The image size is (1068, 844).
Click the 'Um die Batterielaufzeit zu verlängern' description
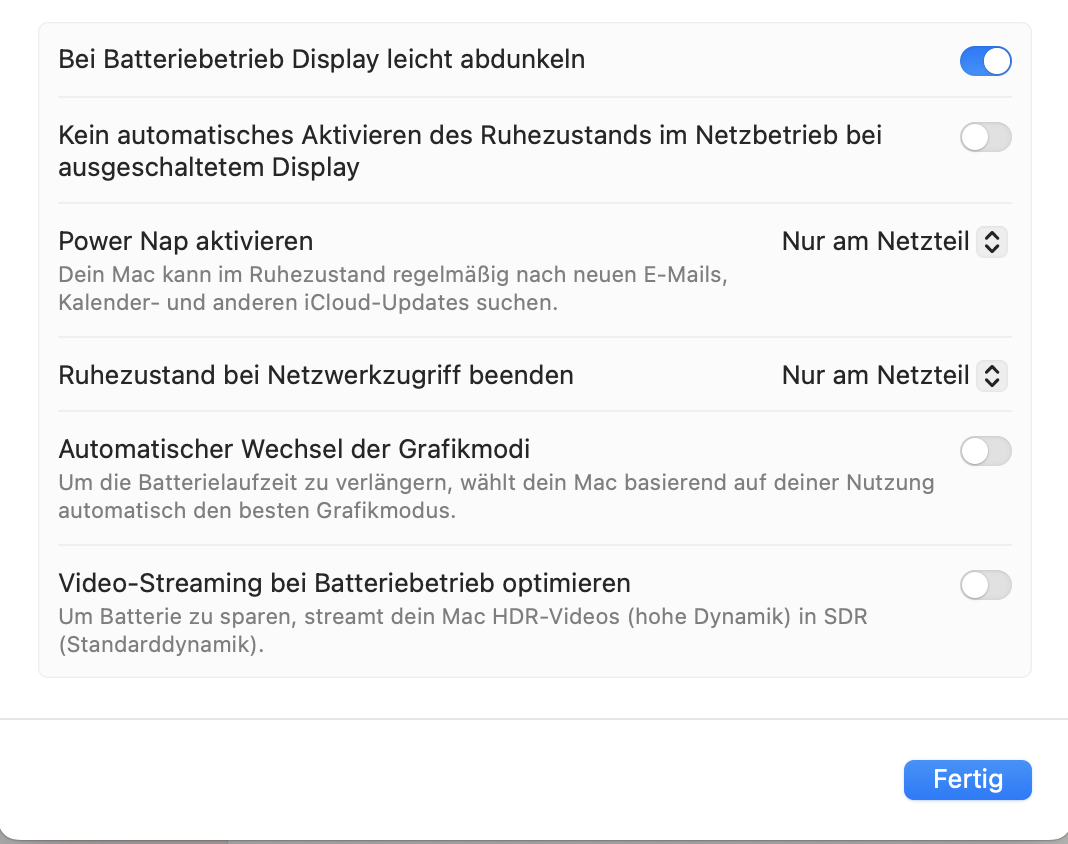497,496
